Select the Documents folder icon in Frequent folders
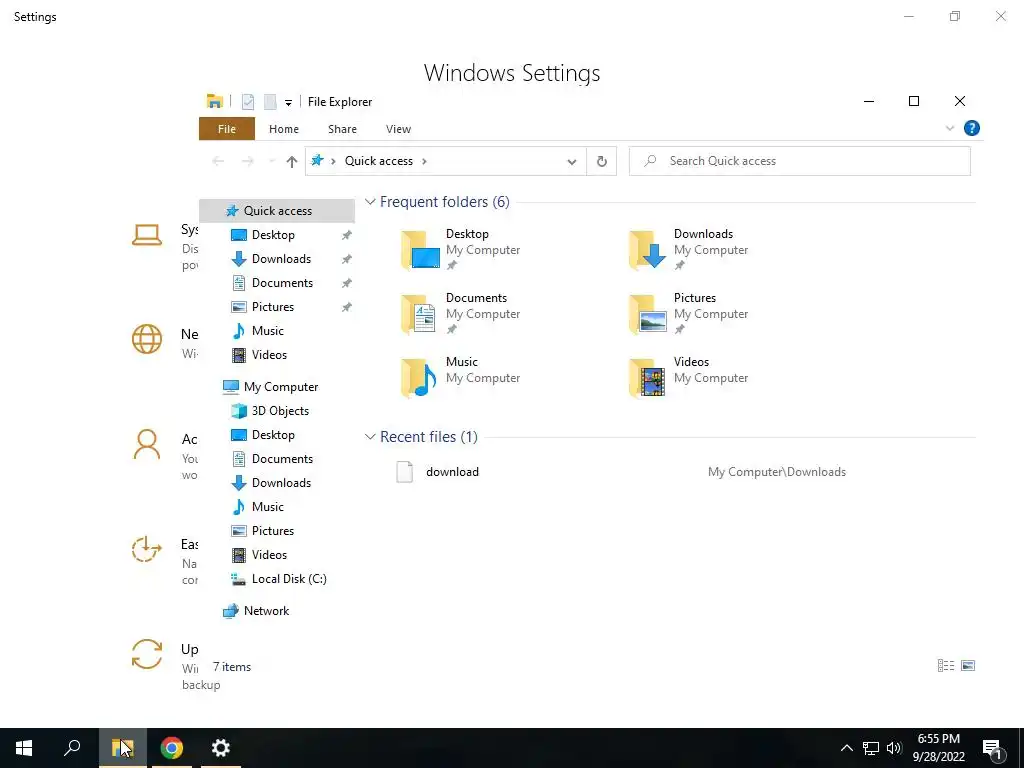 coord(420,314)
